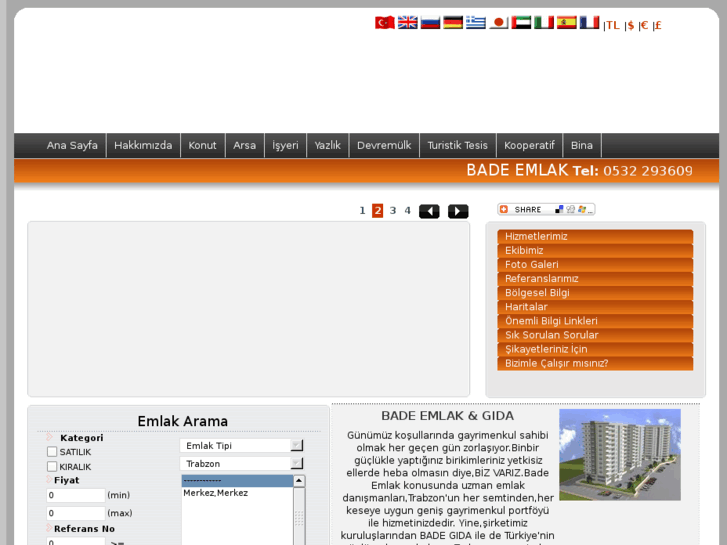727x545 pixels.
Task: Jump to slide 4 in the slideshow
Action: tap(408, 211)
